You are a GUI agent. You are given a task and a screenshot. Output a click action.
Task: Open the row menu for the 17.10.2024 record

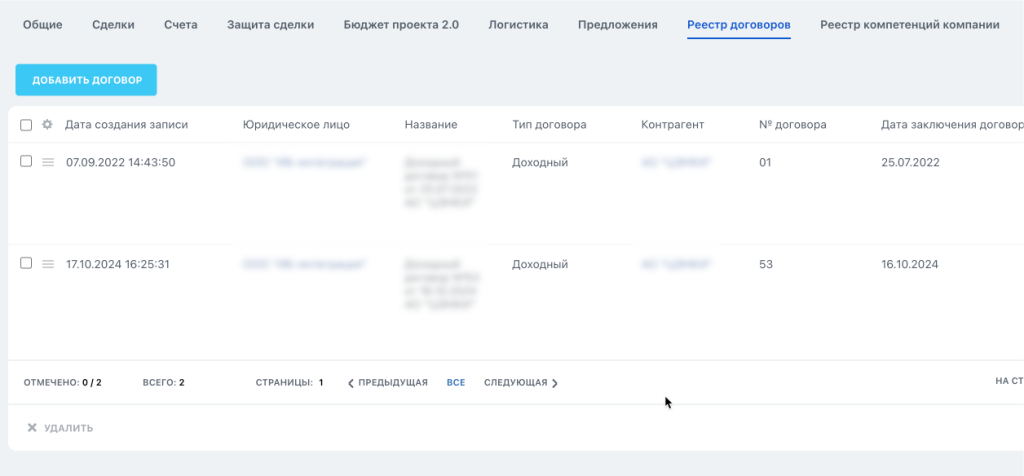(48, 264)
